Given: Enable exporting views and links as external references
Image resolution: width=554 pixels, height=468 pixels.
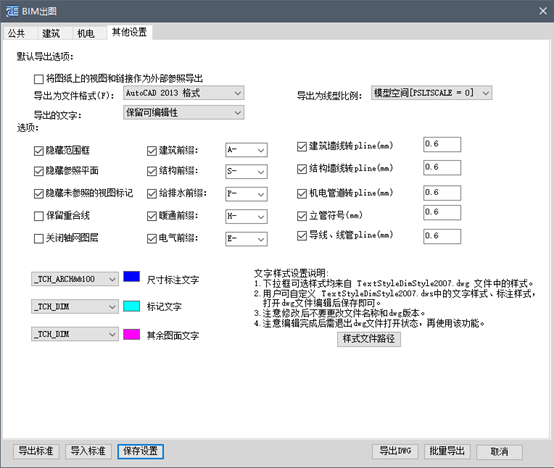Looking at the screenshot, I should 39,79.
